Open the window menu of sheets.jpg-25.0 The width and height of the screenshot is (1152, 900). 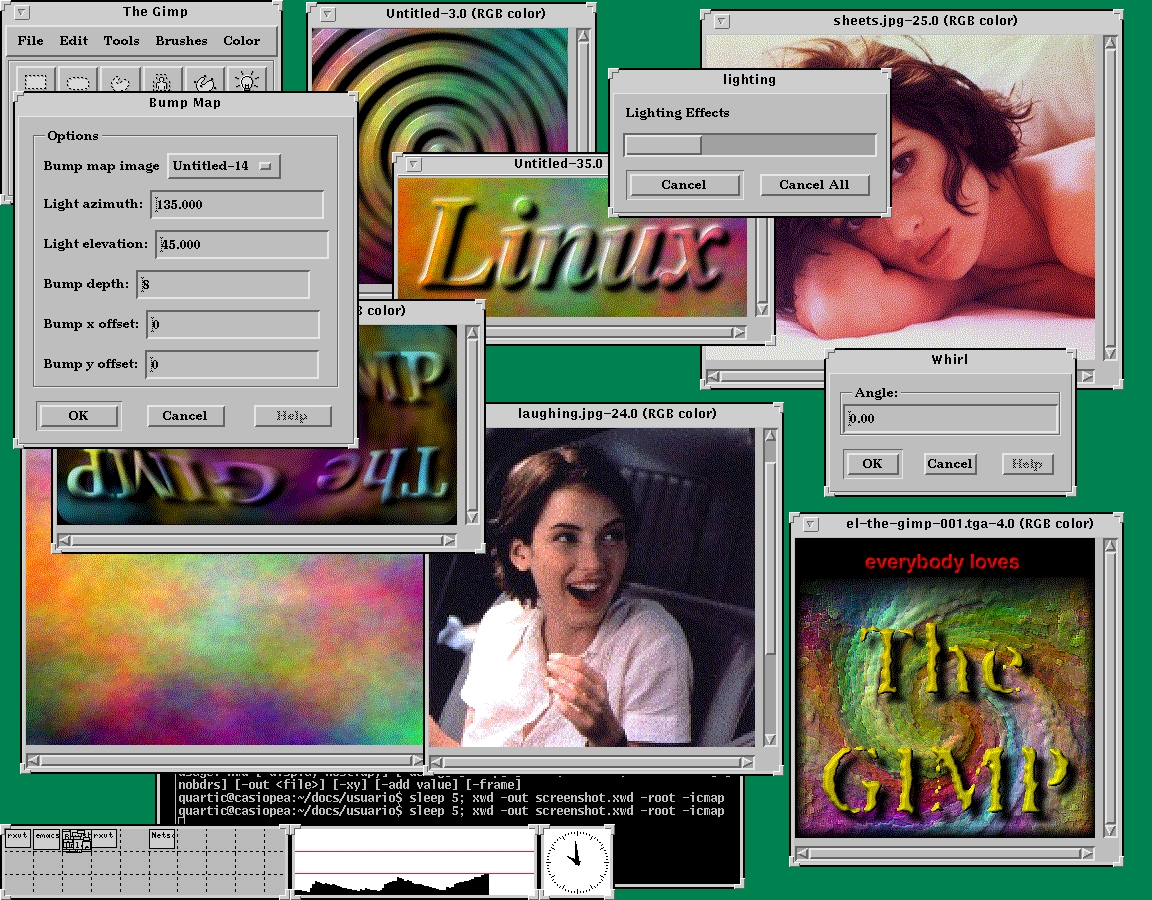click(722, 21)
